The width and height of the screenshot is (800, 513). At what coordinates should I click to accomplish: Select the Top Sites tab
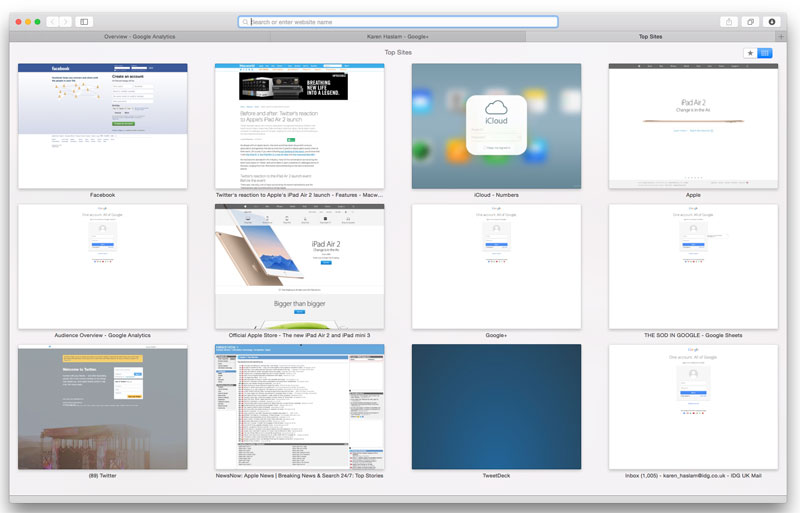click(x=651, y=37)
